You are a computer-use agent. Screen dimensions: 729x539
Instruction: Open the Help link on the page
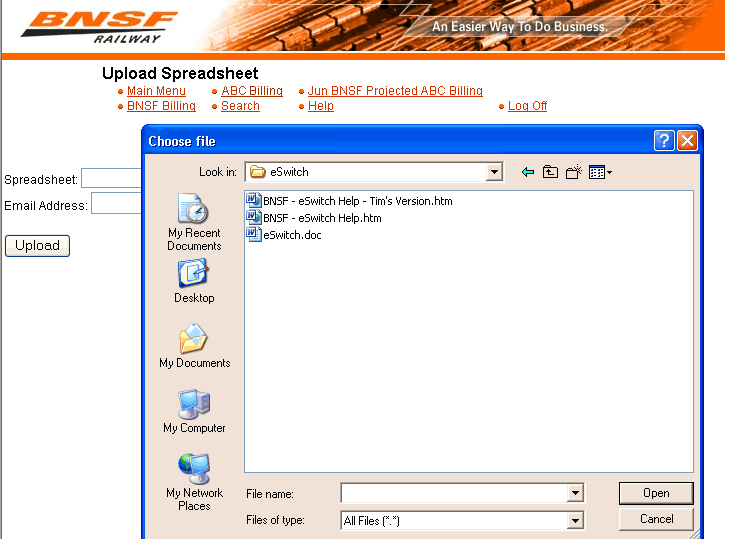[x=321, y=106]
